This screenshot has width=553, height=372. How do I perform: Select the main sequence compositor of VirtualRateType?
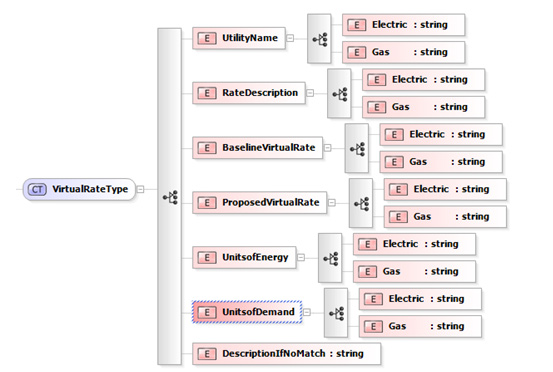(x=170, y=196)
